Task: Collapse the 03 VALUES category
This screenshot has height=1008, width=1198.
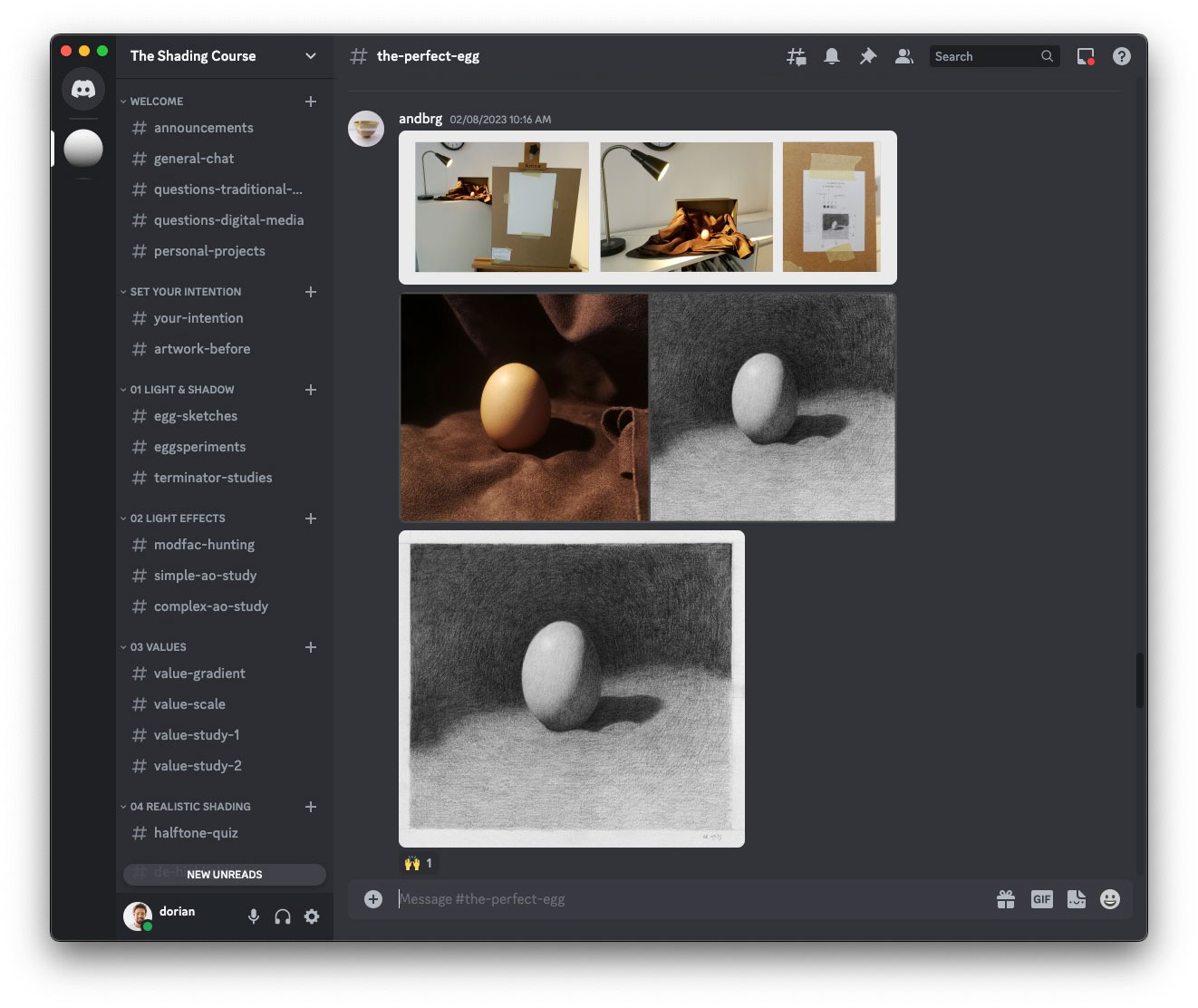Action: 158,647
